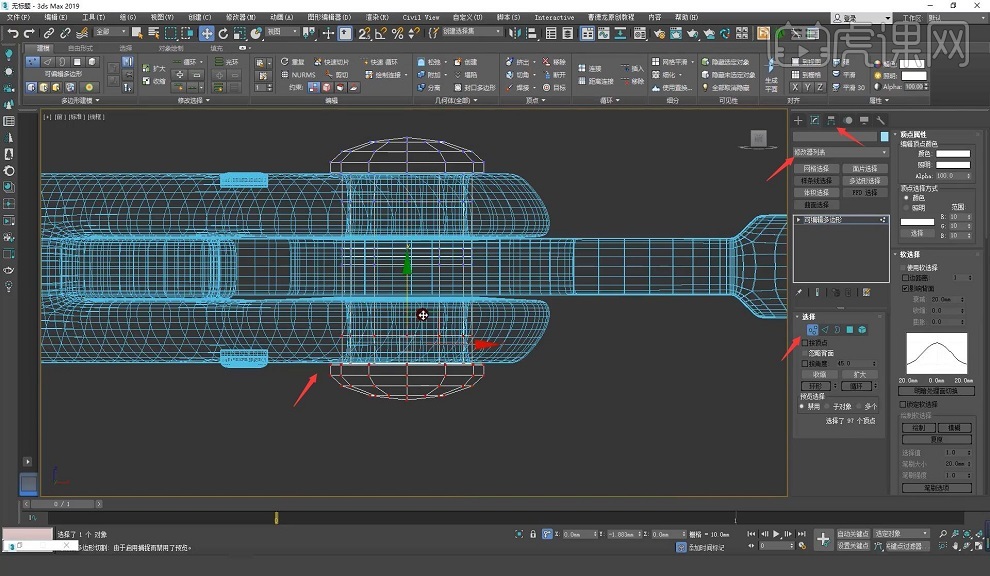Expand the 可编辑多边形 modifier stack entry
This screenshot has height=576, width=990.
(798, 219)
